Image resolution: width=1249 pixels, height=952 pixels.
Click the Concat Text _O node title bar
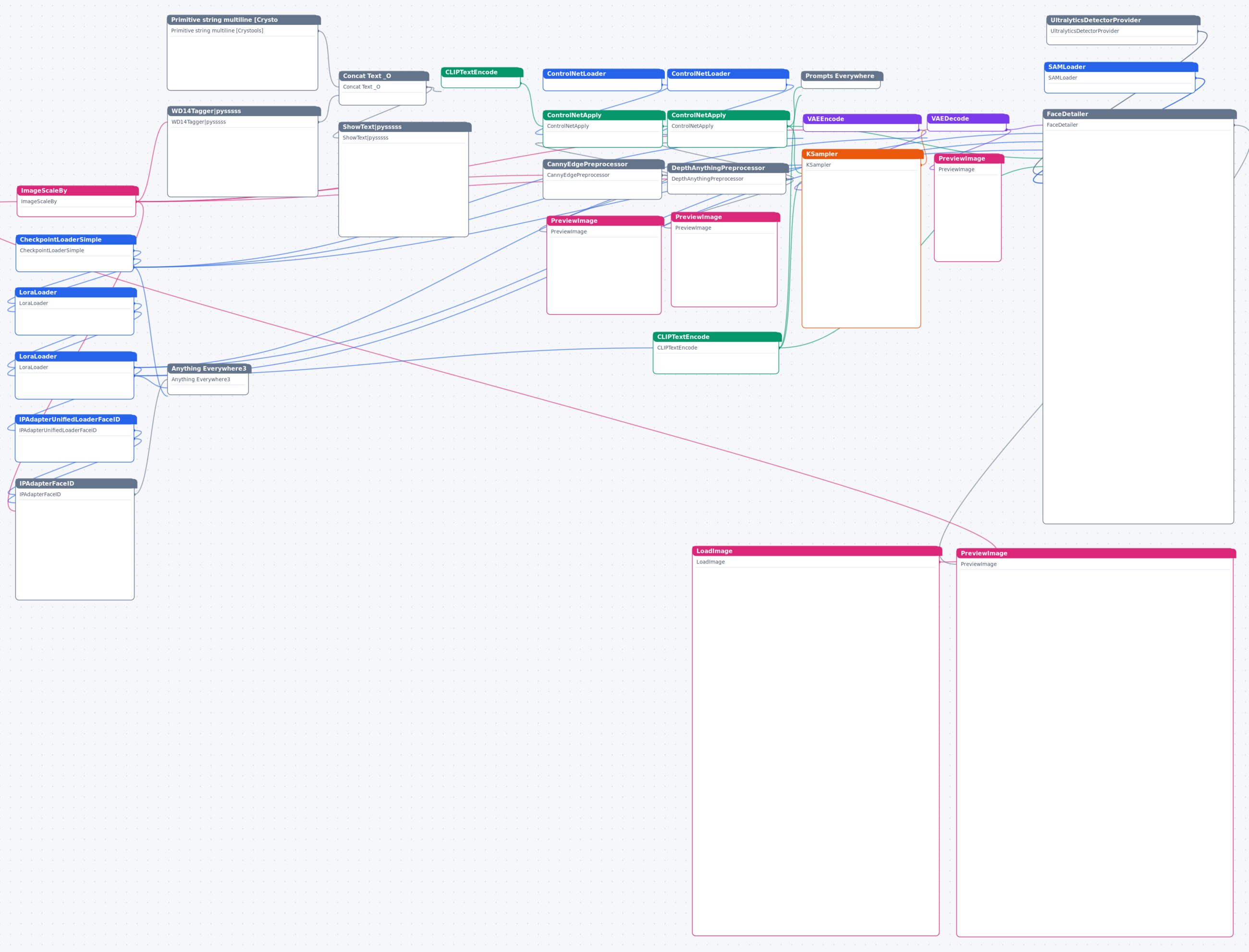click(384, 76)
